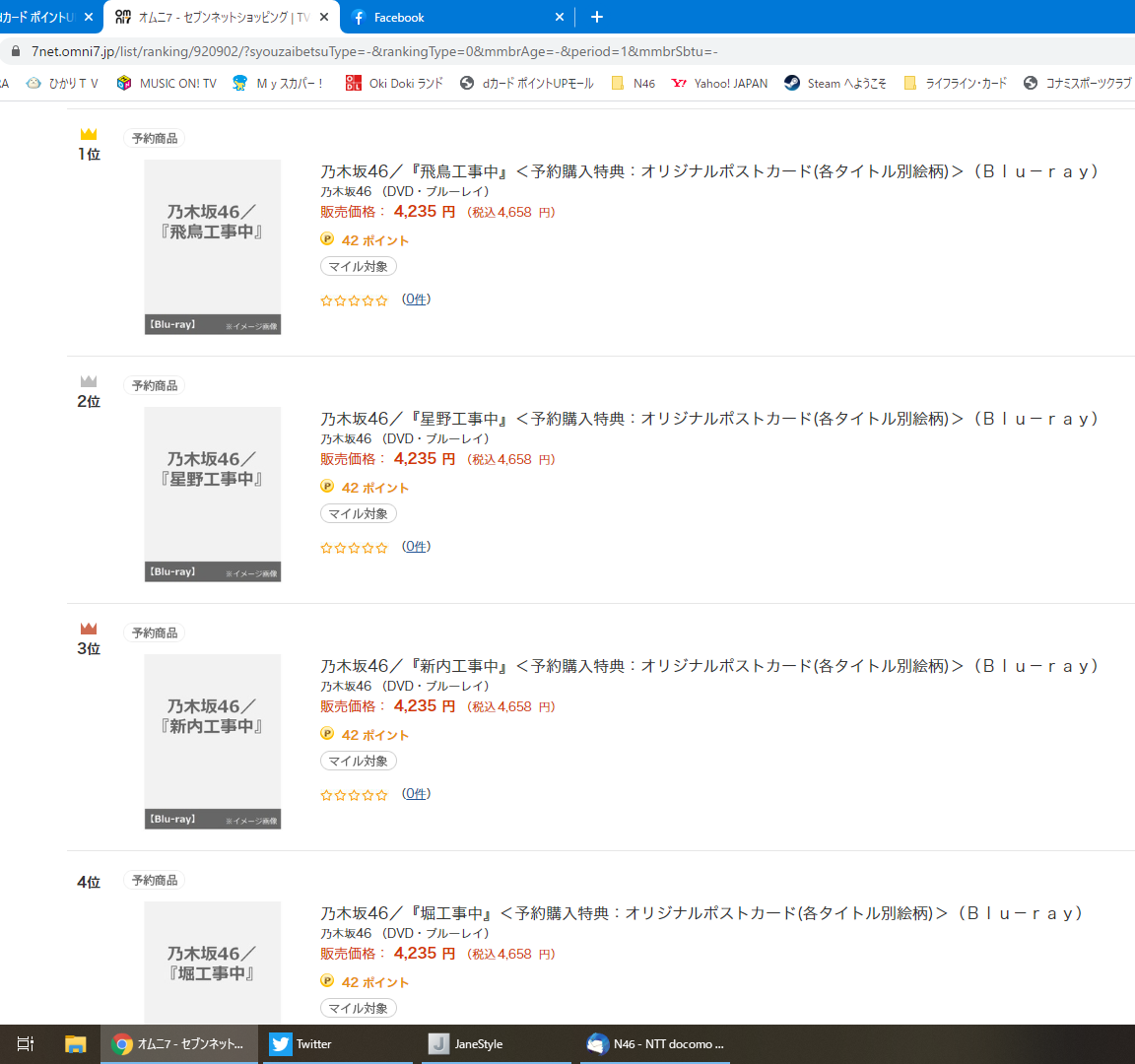
Task: Click the 予約商品 label on rank 3
Action: point(154,633)
